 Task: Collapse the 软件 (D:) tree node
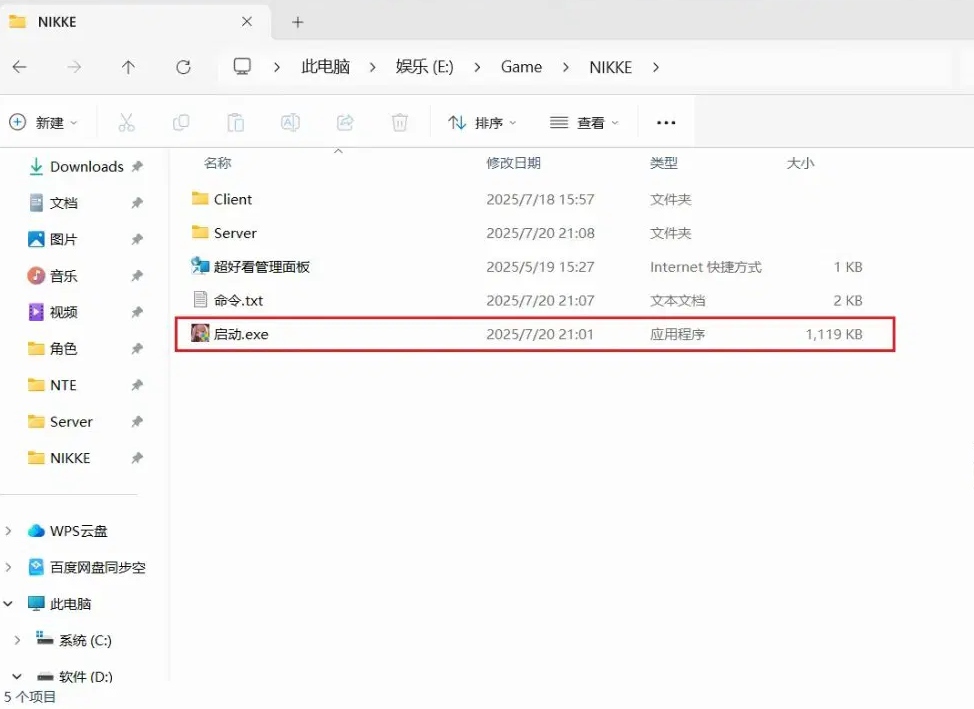tap(17, 677)
